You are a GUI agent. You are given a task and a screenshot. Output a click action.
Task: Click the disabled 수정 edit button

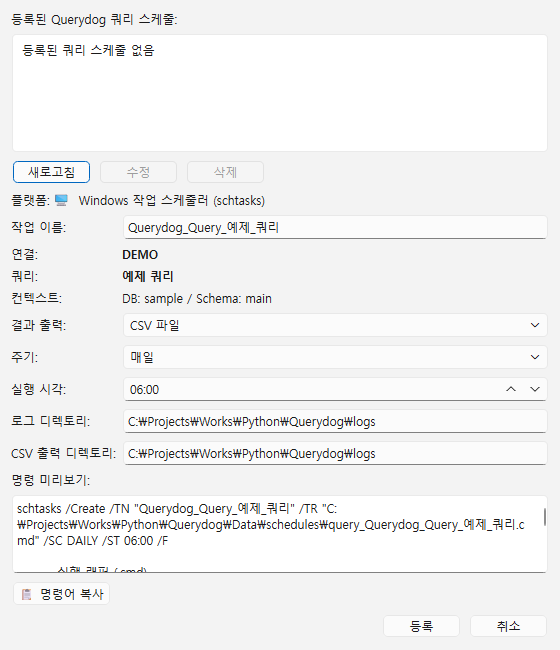point(138,172)
